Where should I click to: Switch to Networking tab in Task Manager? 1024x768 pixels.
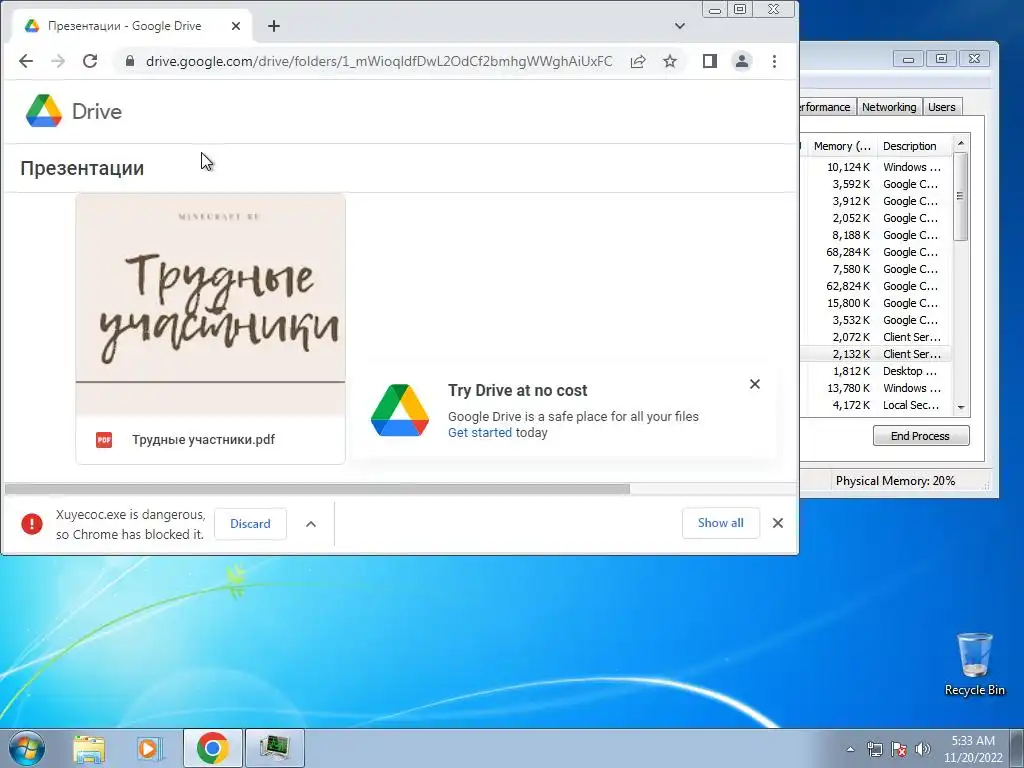pyautogui.click(x=889, y=107)
